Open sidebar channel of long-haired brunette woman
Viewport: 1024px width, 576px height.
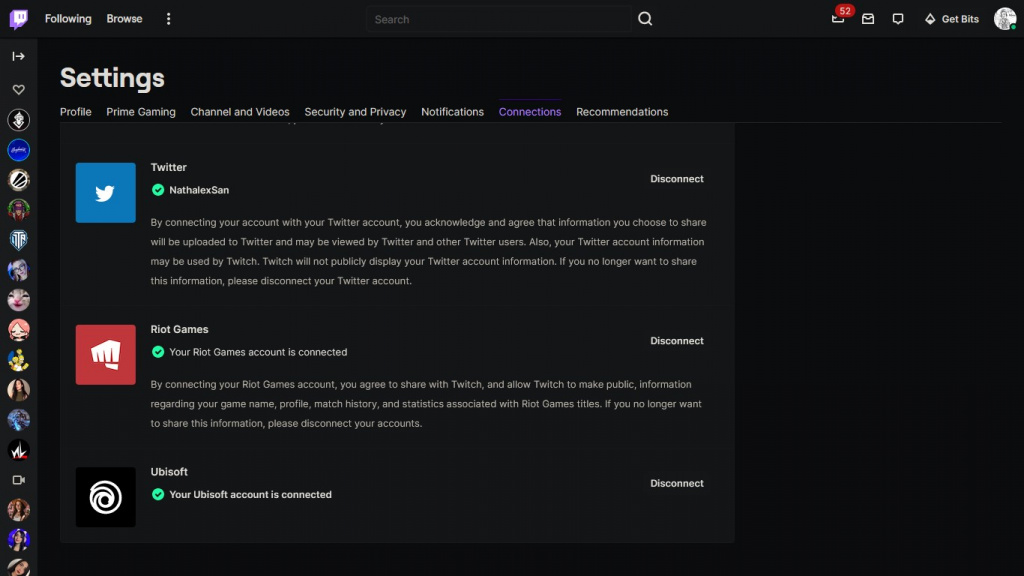coord(18,390)
